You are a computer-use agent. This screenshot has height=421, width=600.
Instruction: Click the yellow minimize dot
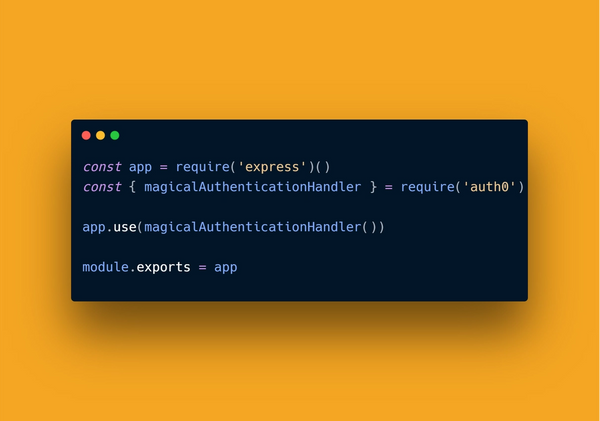click(100, 135)
